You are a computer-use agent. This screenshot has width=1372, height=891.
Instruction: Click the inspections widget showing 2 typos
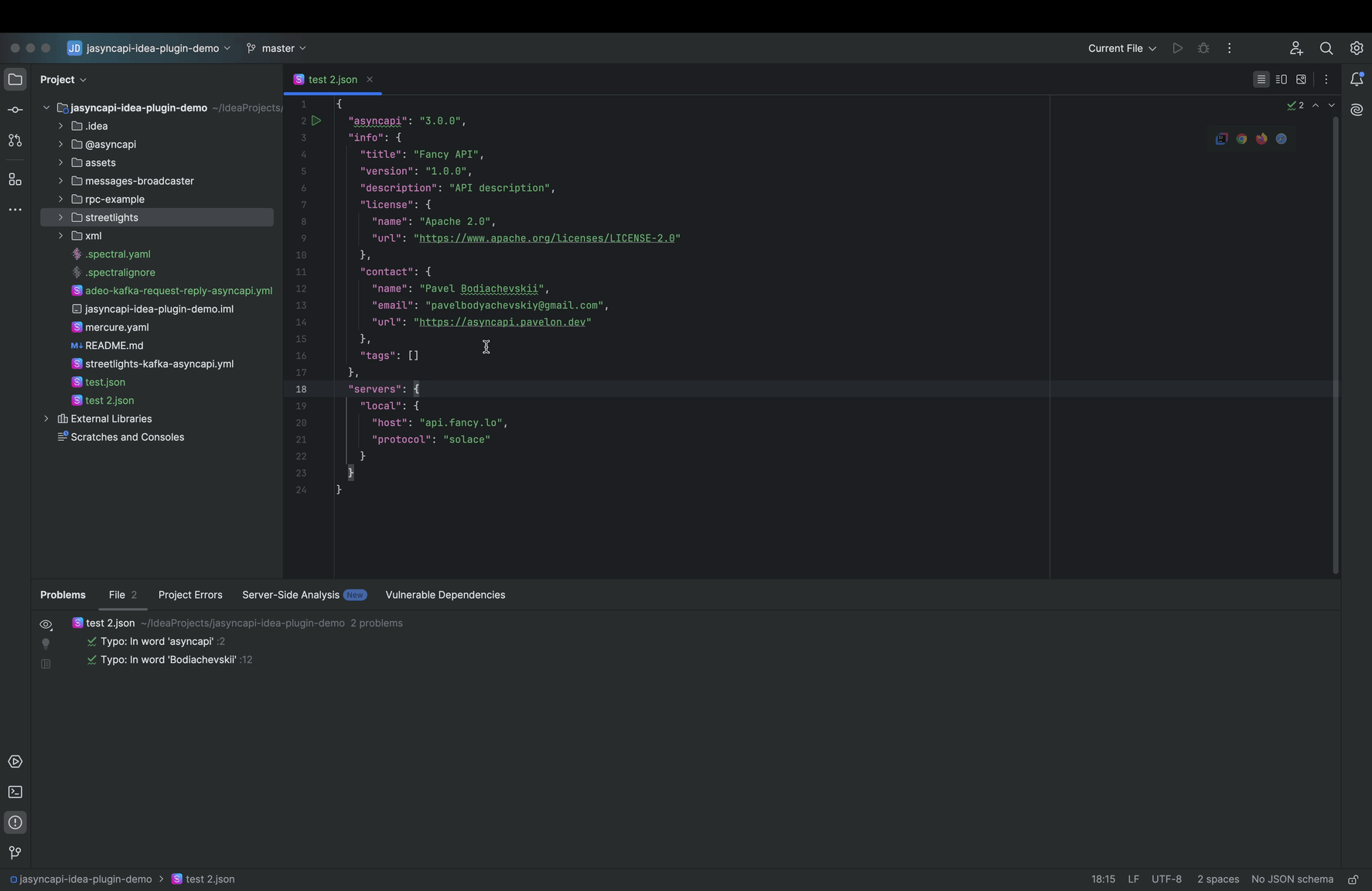click(1295, 105)
